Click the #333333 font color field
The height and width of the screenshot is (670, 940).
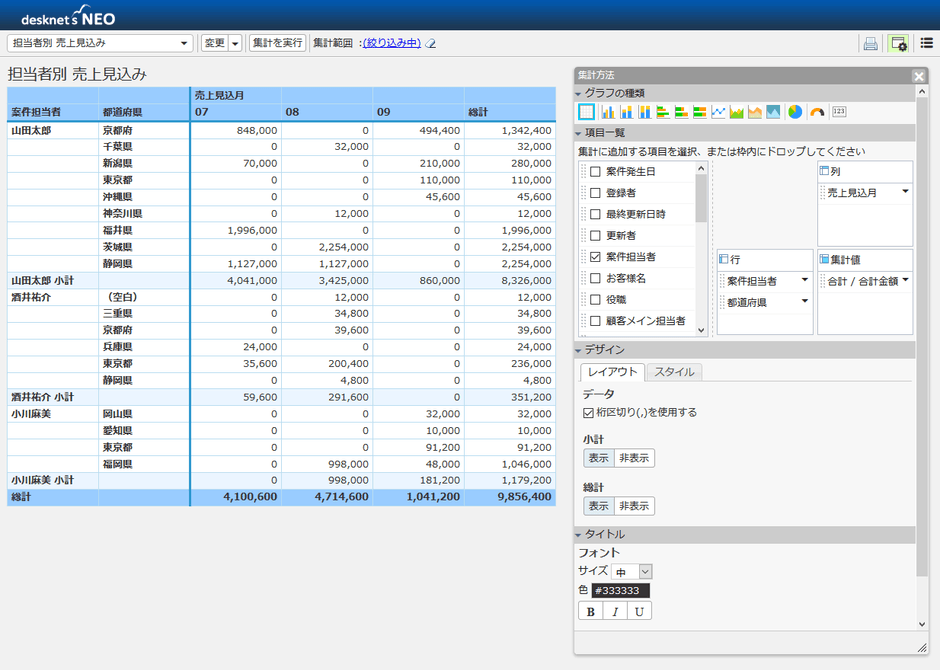pos(620,591)
